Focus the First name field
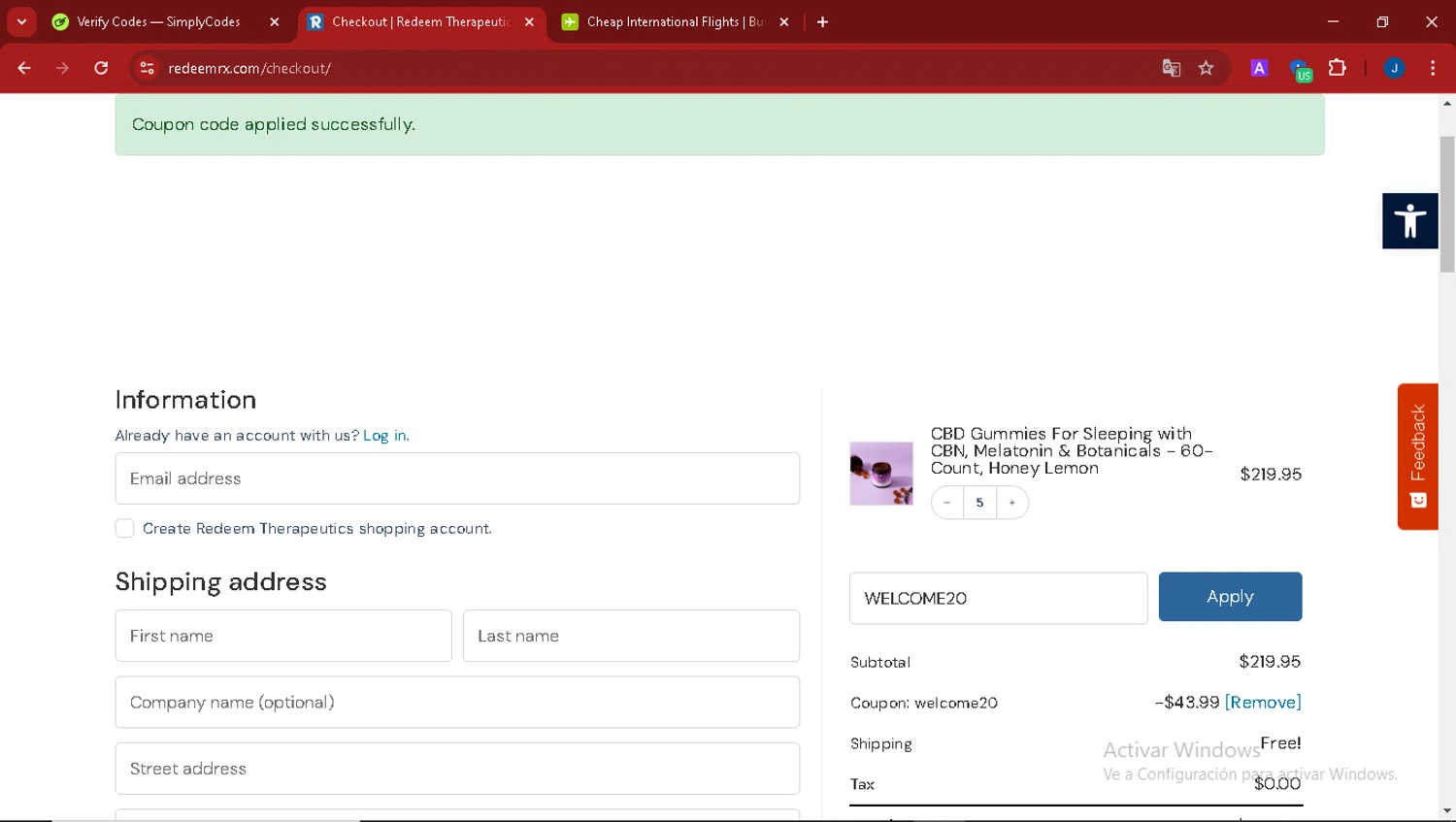Screen dimensions: 1456x822 tap(283, 636)
